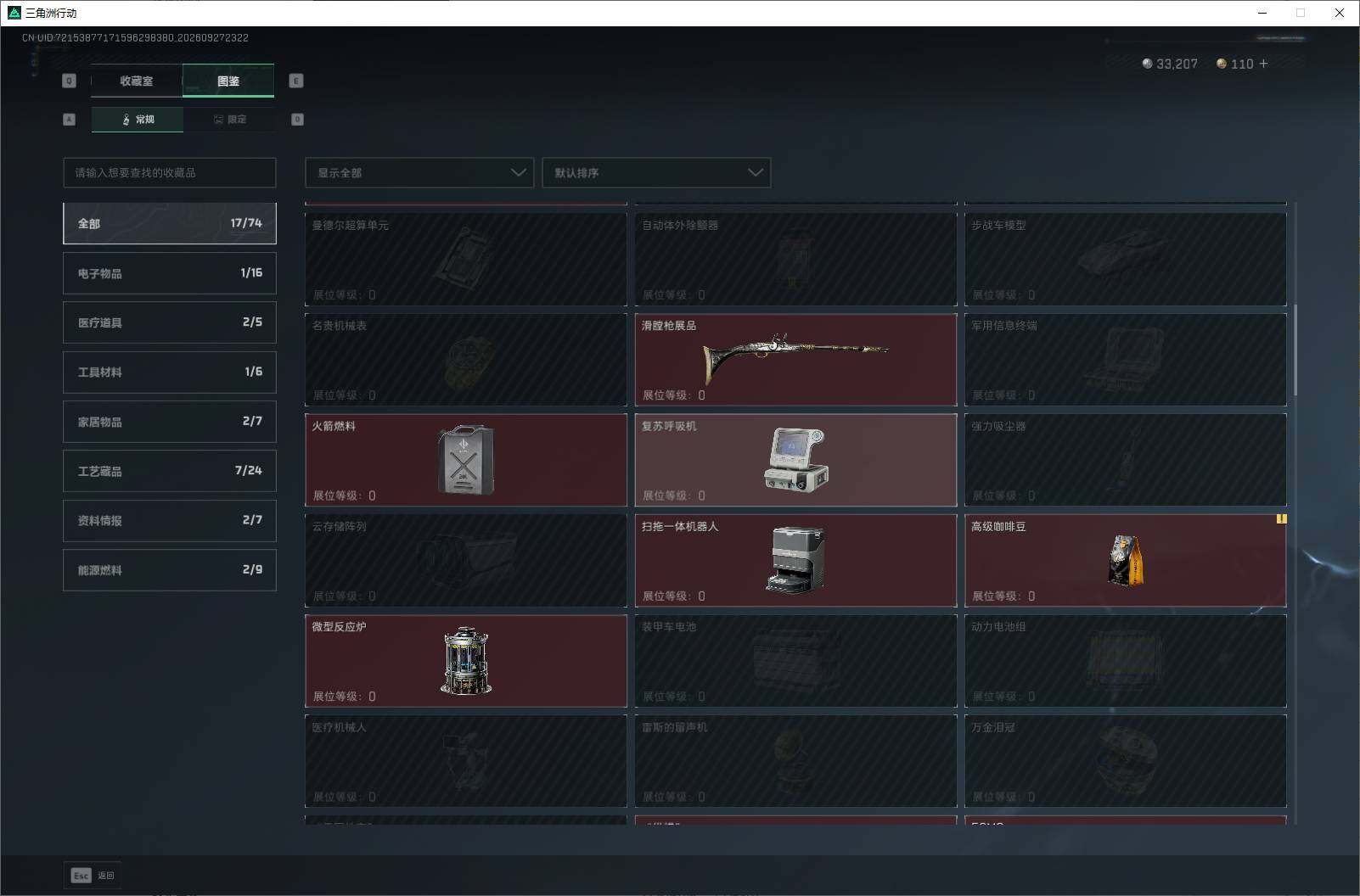Click the plus icon beside 110 currency
Image resolution: width=1360 pixels, height=896 pixels.
(1263, 64)
